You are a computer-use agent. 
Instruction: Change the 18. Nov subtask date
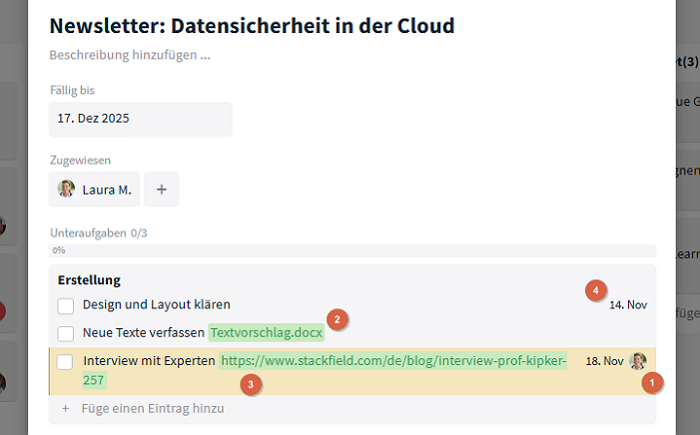point(604,361)
